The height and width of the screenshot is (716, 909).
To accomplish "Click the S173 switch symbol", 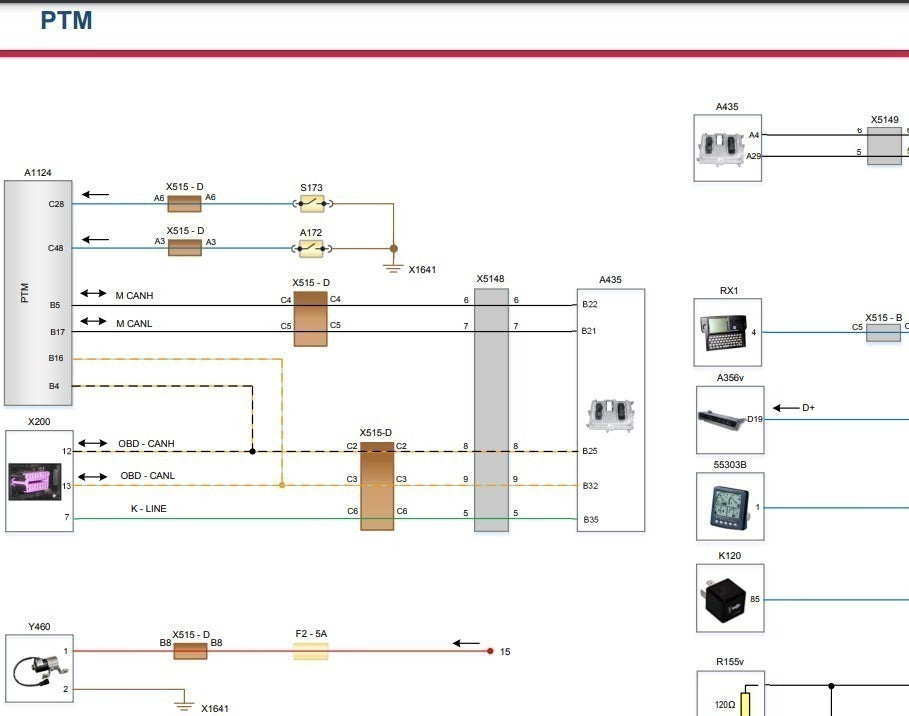I will tap(313, 204).
